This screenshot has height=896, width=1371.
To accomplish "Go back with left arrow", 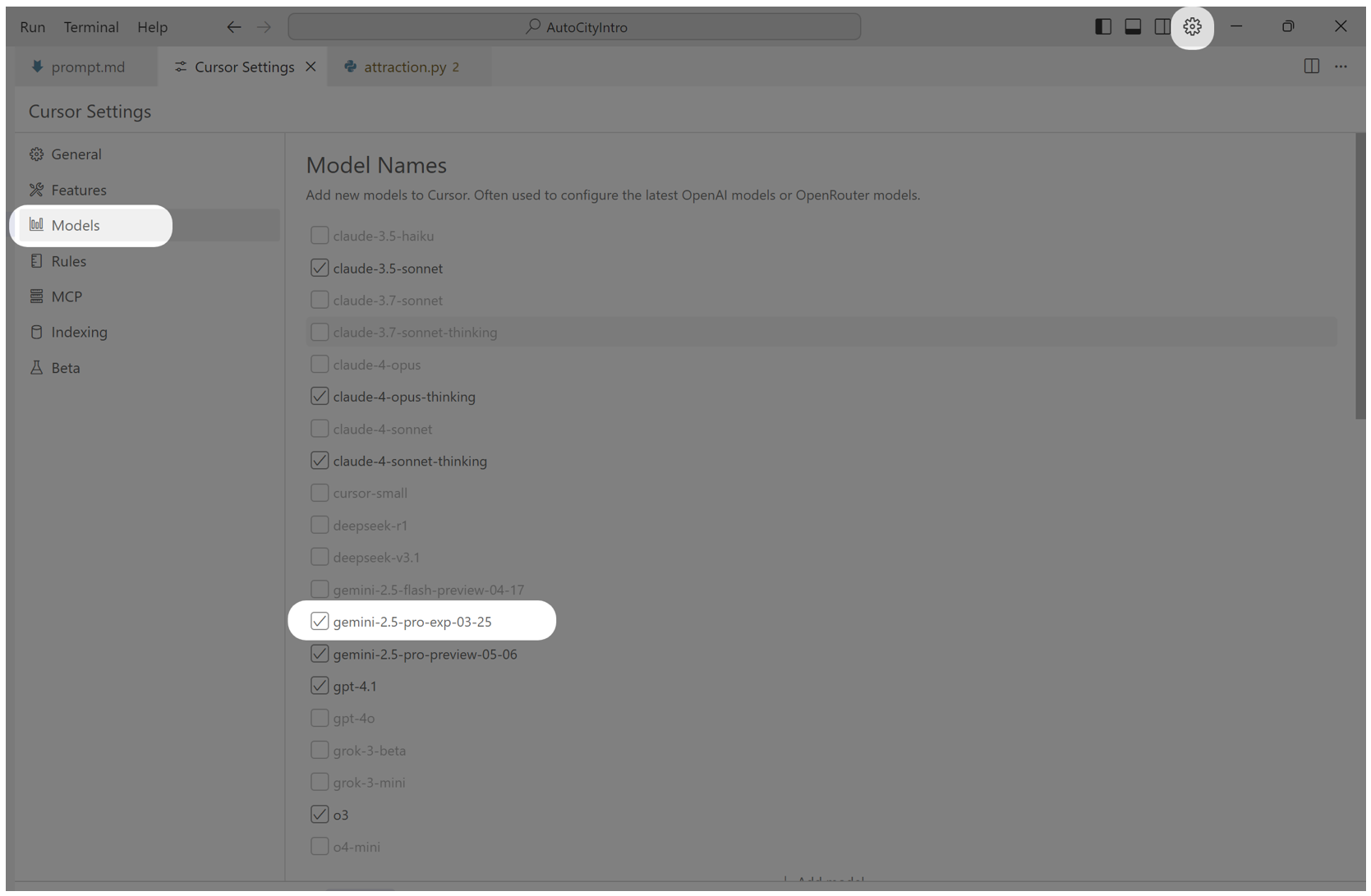I will tap(234, 27).
